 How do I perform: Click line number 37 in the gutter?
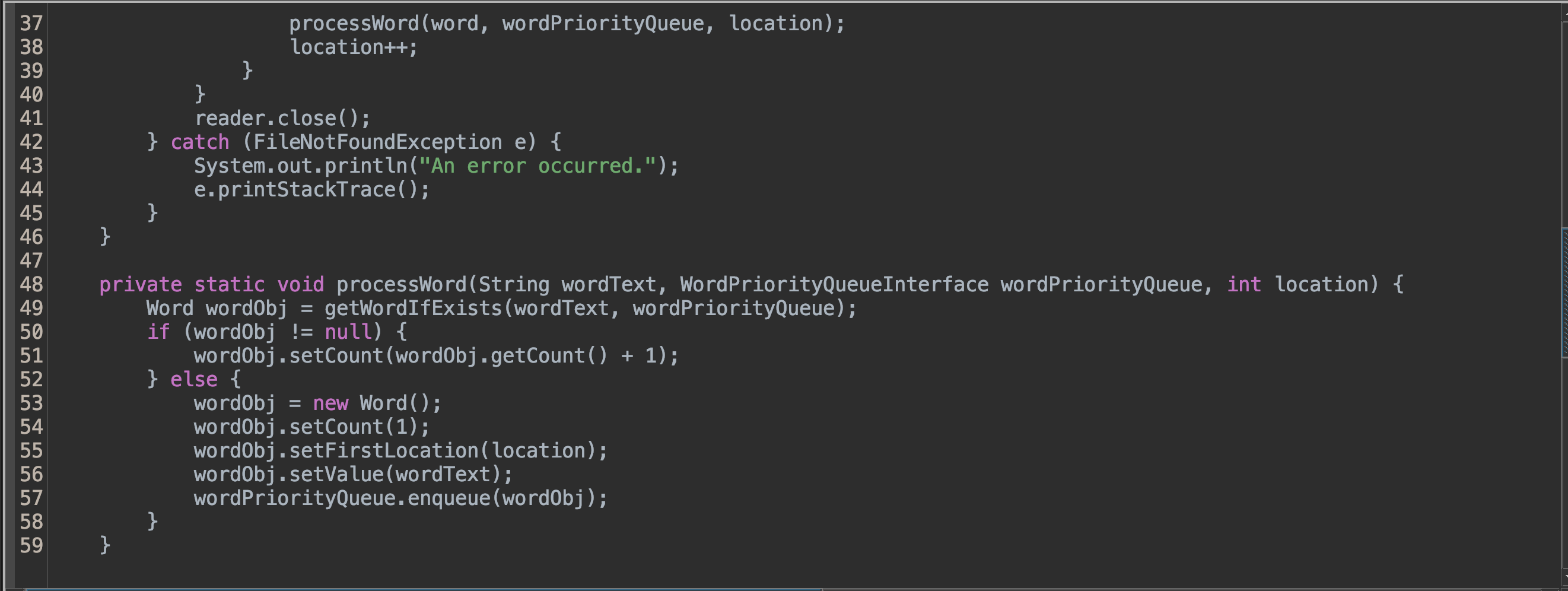(x=32, y=23)
